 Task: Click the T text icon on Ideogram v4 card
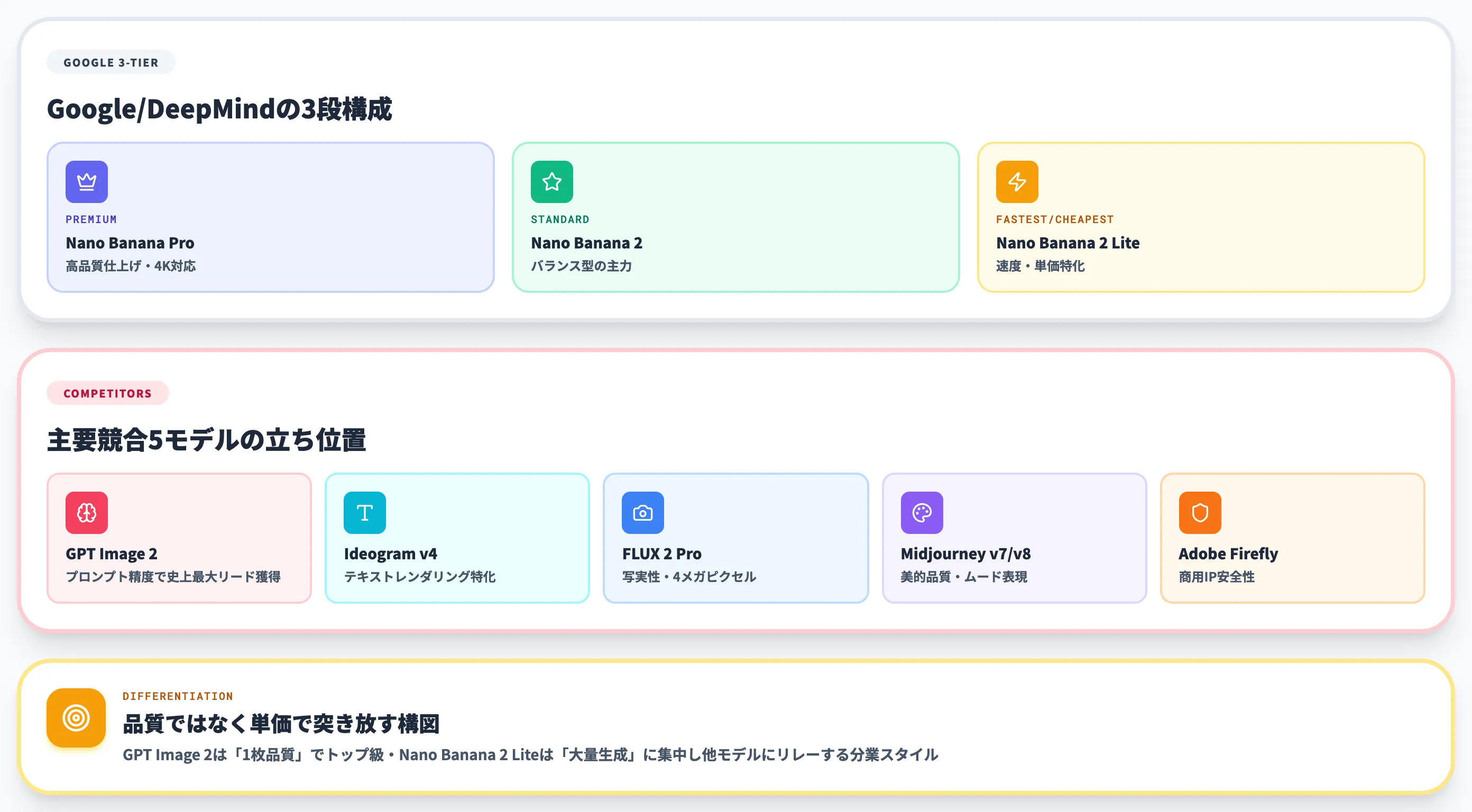tap(365, 513)
